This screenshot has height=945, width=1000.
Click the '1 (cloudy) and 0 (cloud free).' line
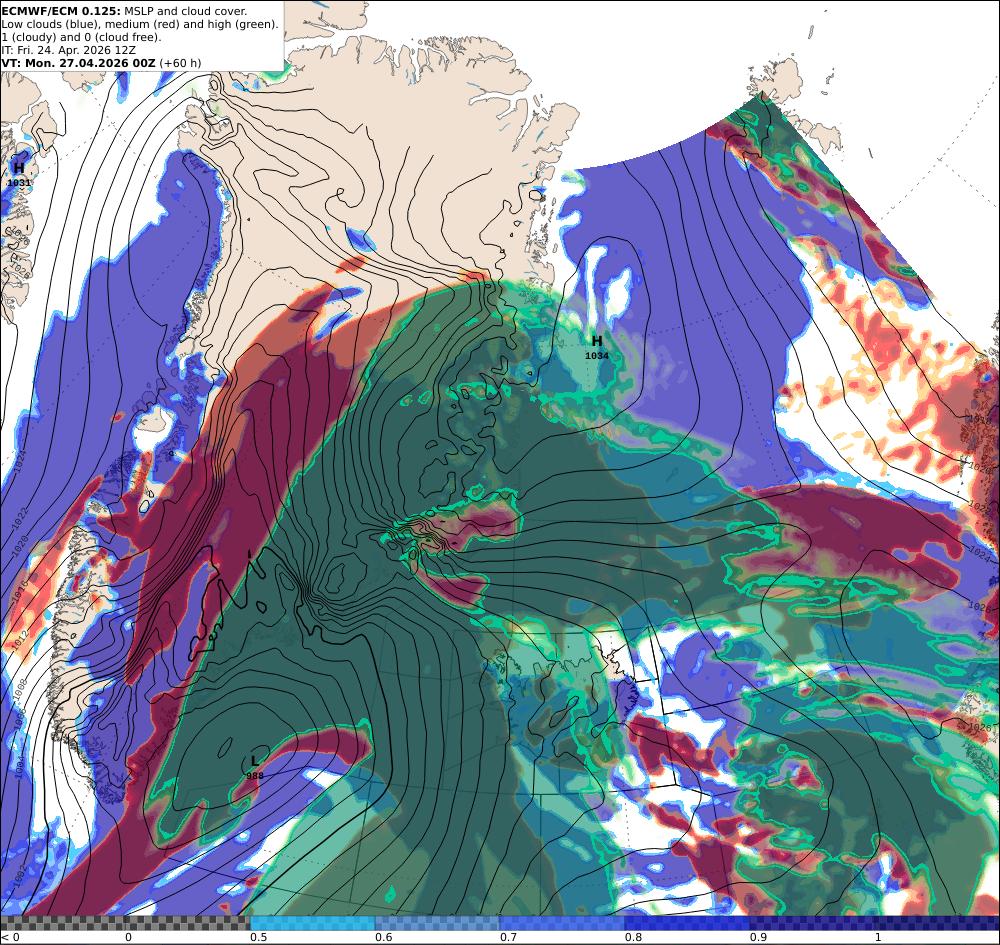pyautogui.click(x=82, y=37)
